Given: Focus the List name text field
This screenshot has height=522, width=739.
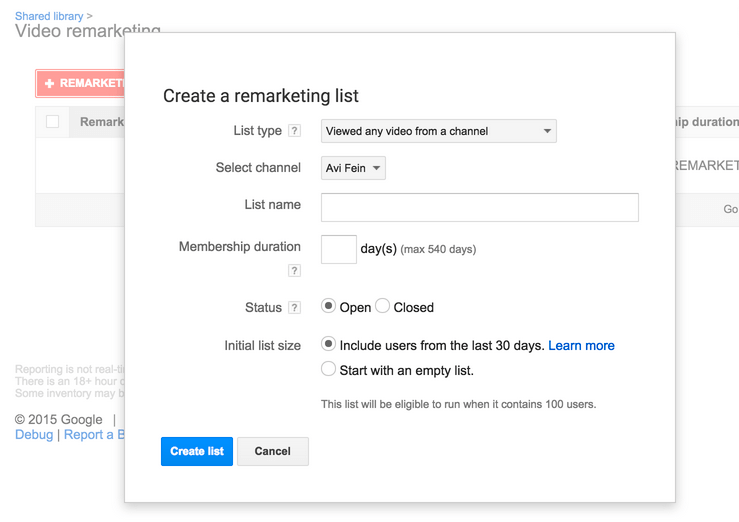Looking at the screenshot, I should (479, 207).
